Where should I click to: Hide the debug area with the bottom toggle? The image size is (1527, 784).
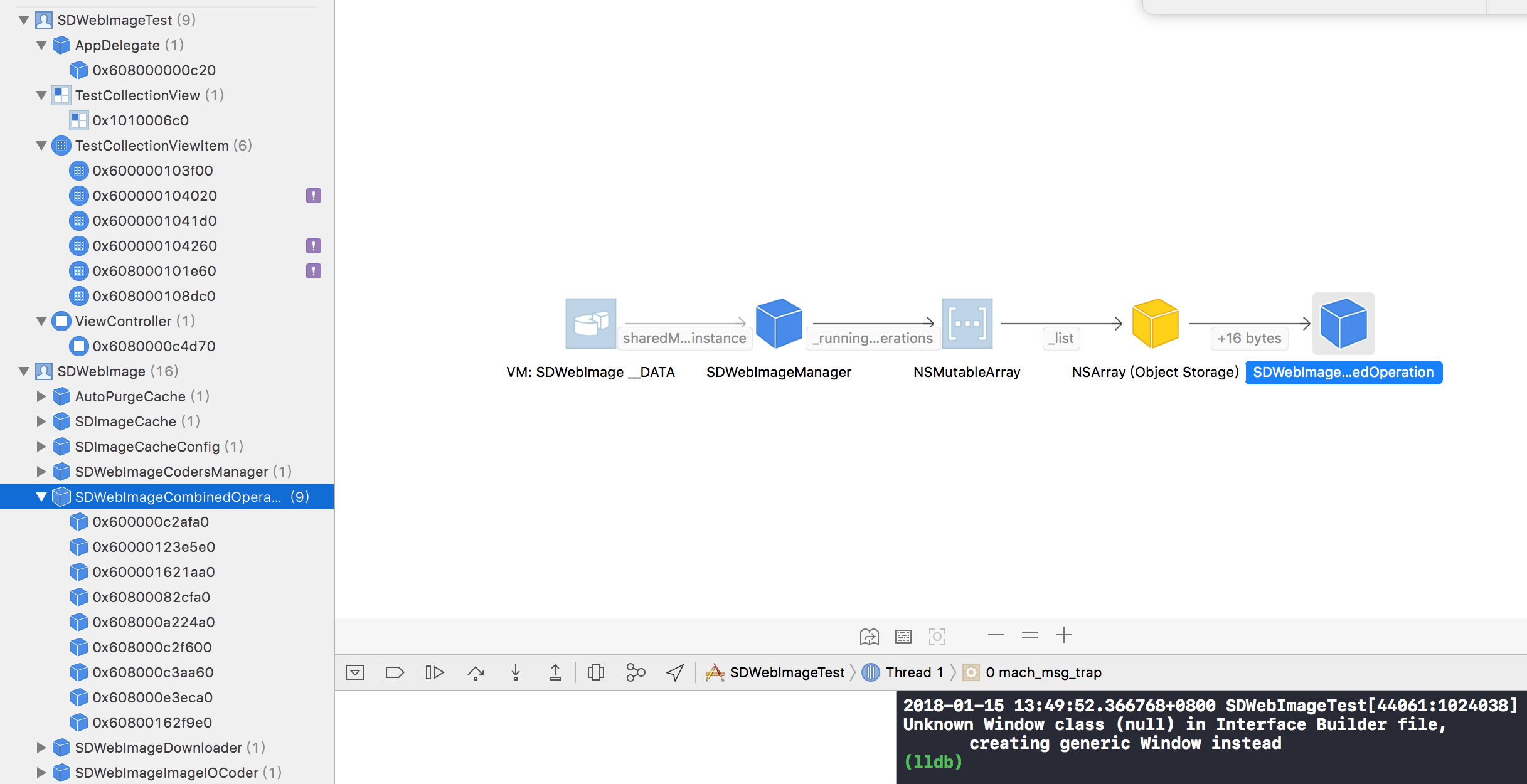pos(356,672)
